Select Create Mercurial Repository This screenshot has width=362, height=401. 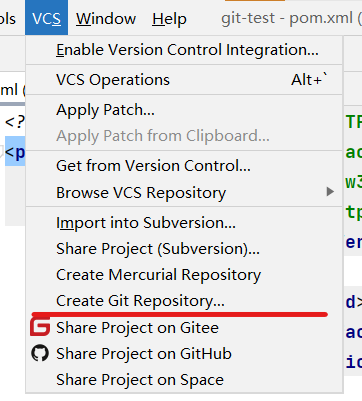tap(184, 275)
